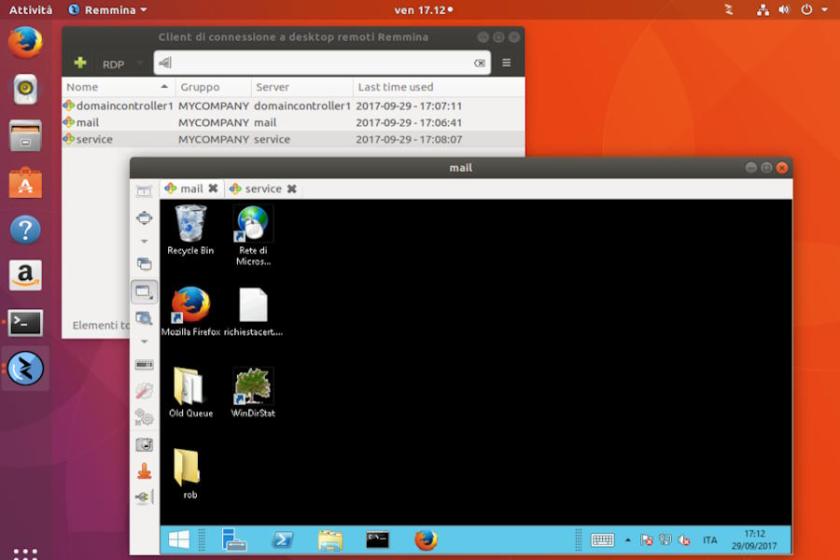Select the richiestacert... file icon
Viewport: 840px width, 560px height.
click(253, 312)
